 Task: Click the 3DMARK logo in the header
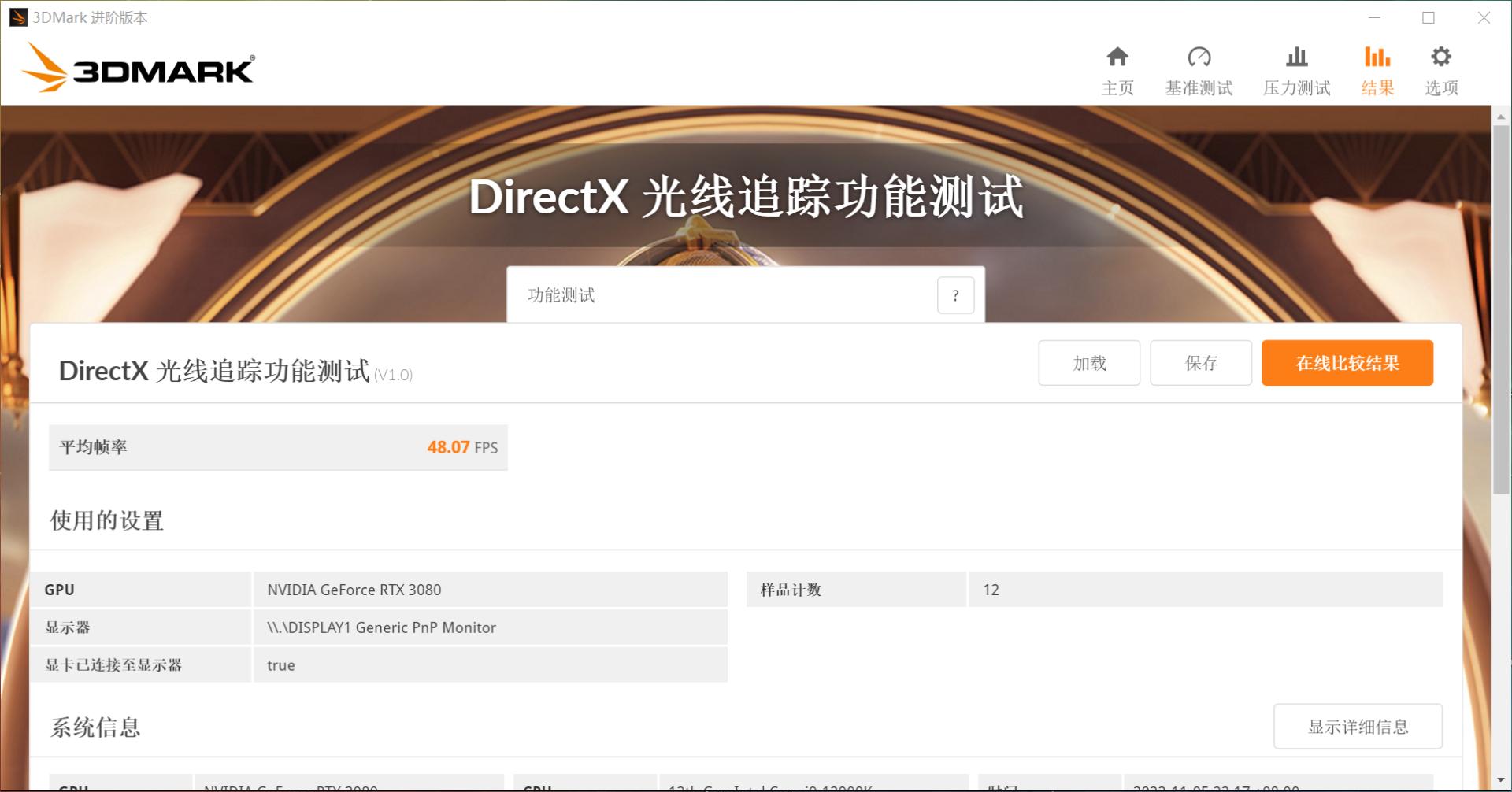[x=138, y=68]
